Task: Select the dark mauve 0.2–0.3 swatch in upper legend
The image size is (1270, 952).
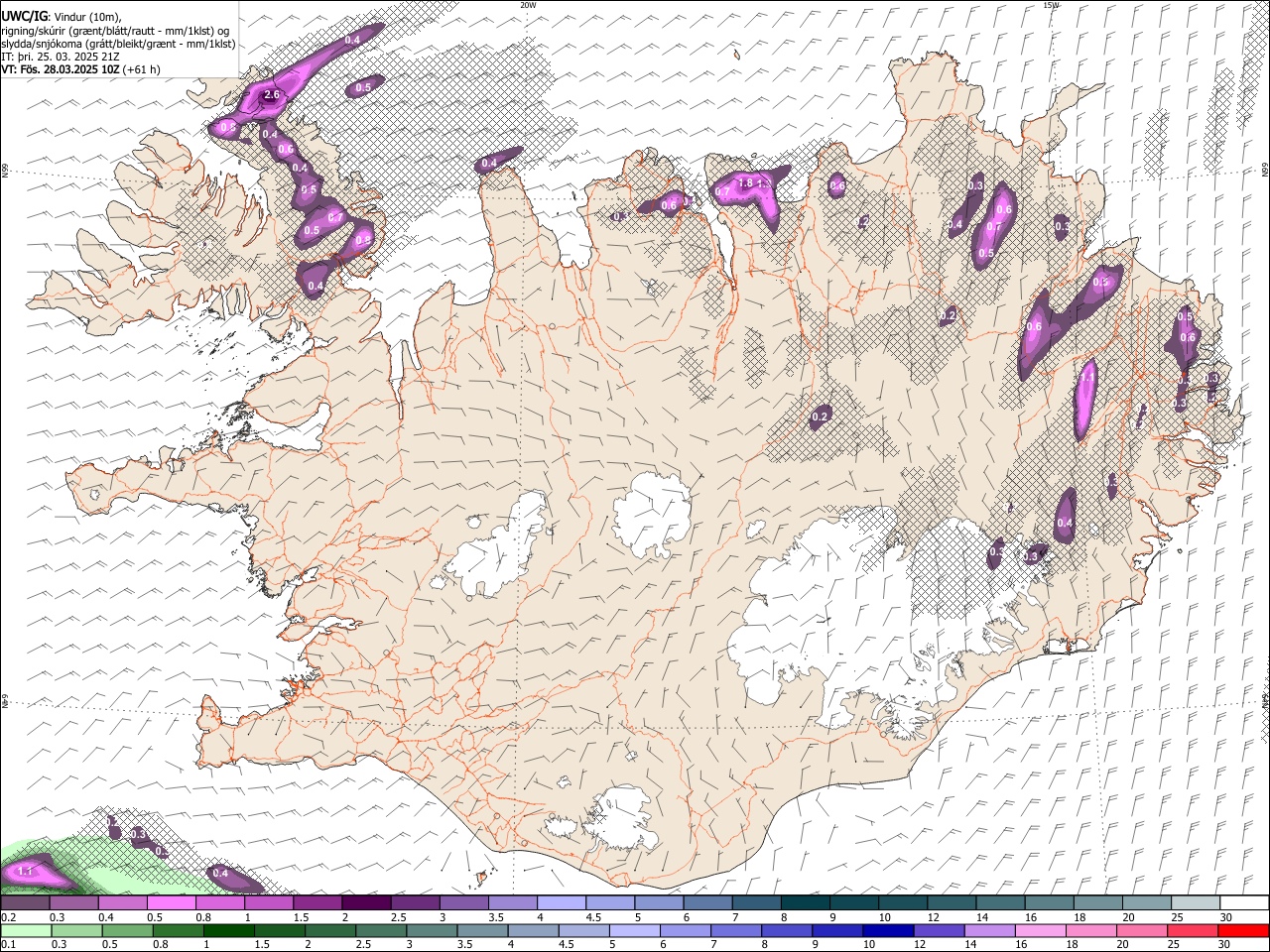Action: 26,903
